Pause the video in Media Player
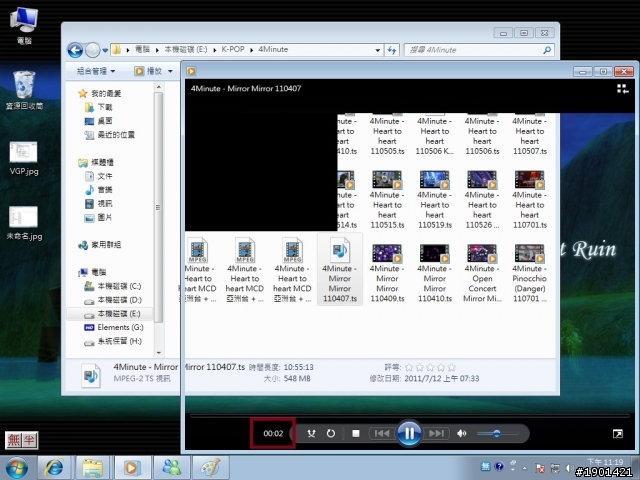640x480 pixels. click(x=408, y=433)
